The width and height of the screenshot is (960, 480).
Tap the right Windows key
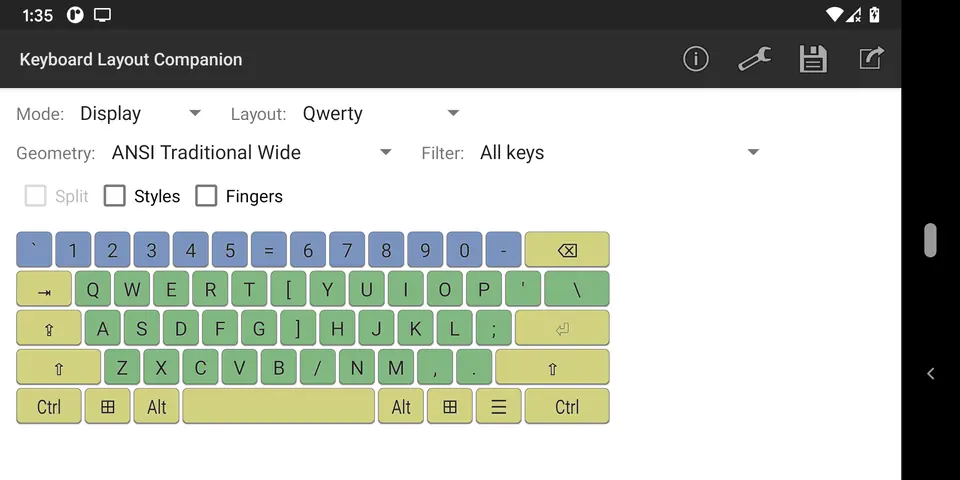tap(450, 407)
